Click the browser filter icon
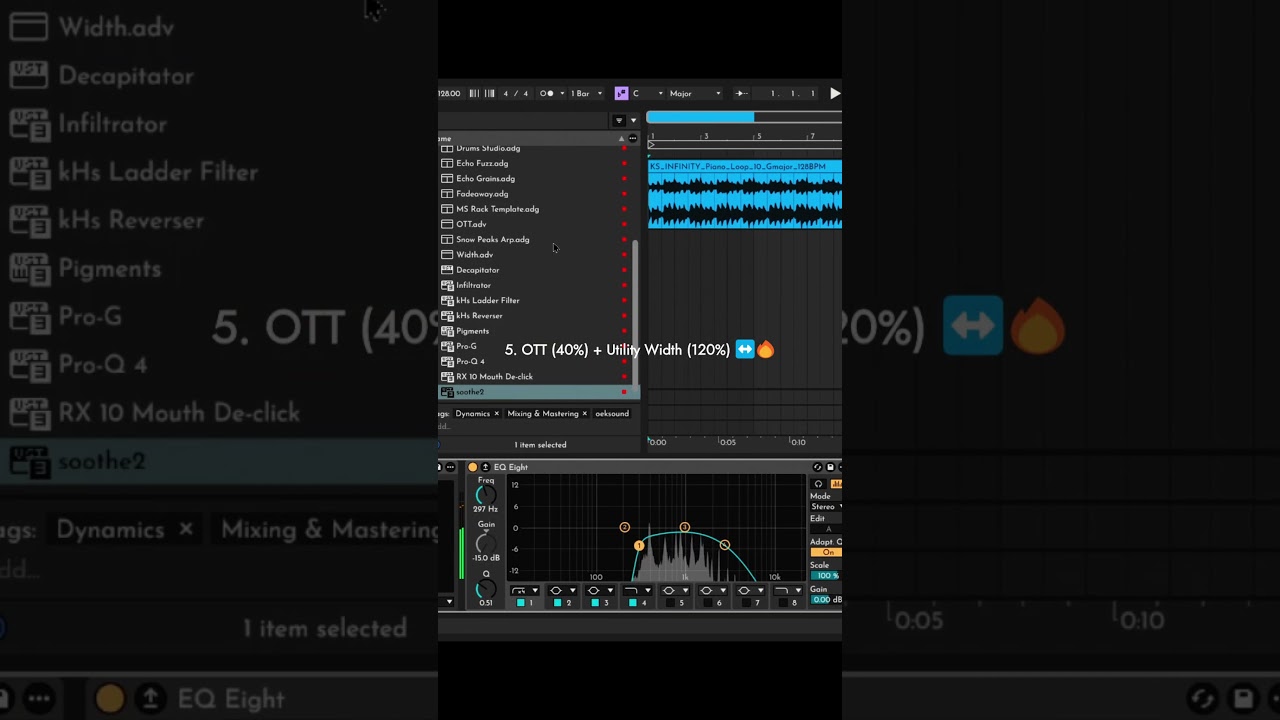This screenshot has width=1280, height=720. pos(619,120)
